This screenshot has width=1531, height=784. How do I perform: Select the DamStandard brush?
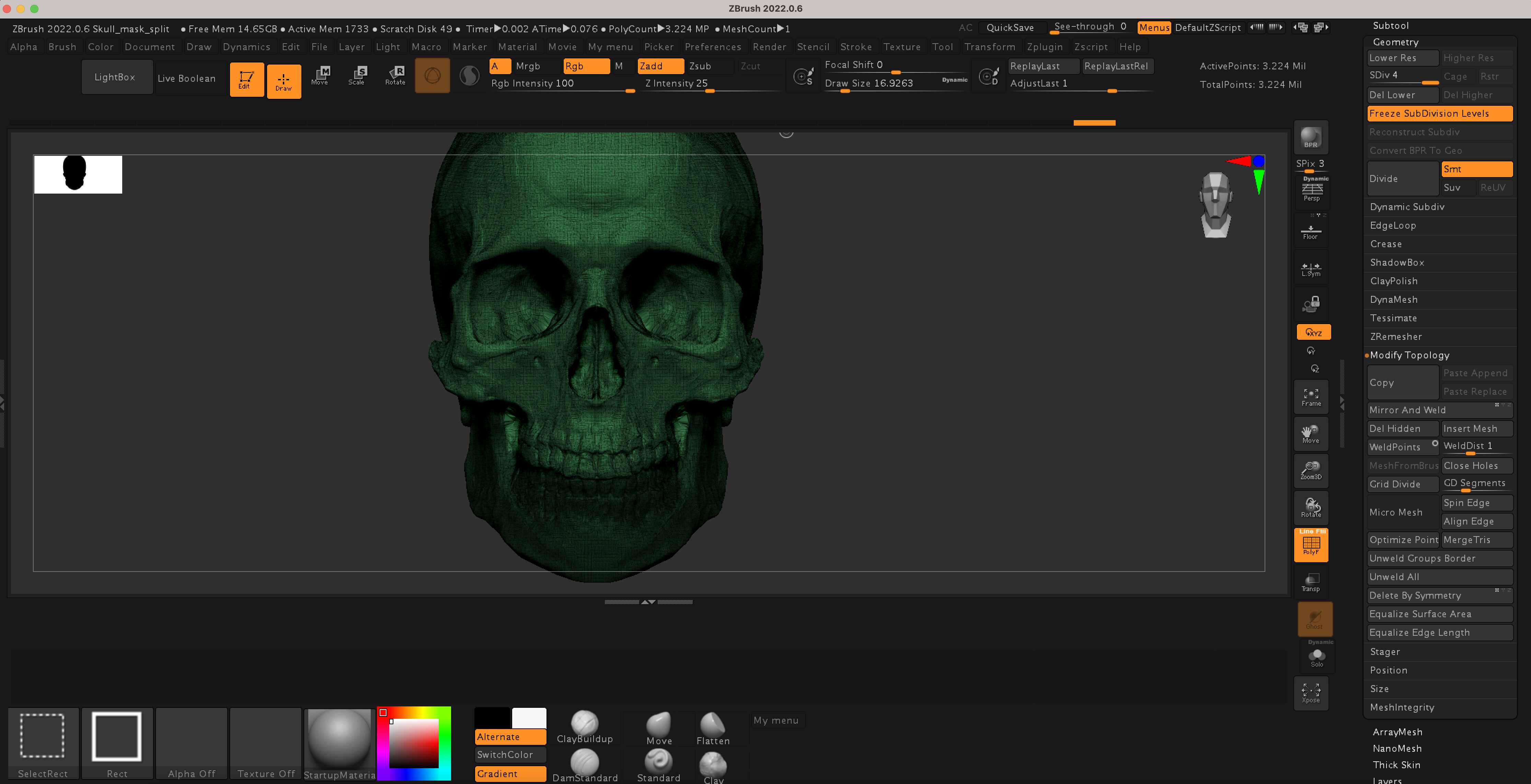[585, 765]
